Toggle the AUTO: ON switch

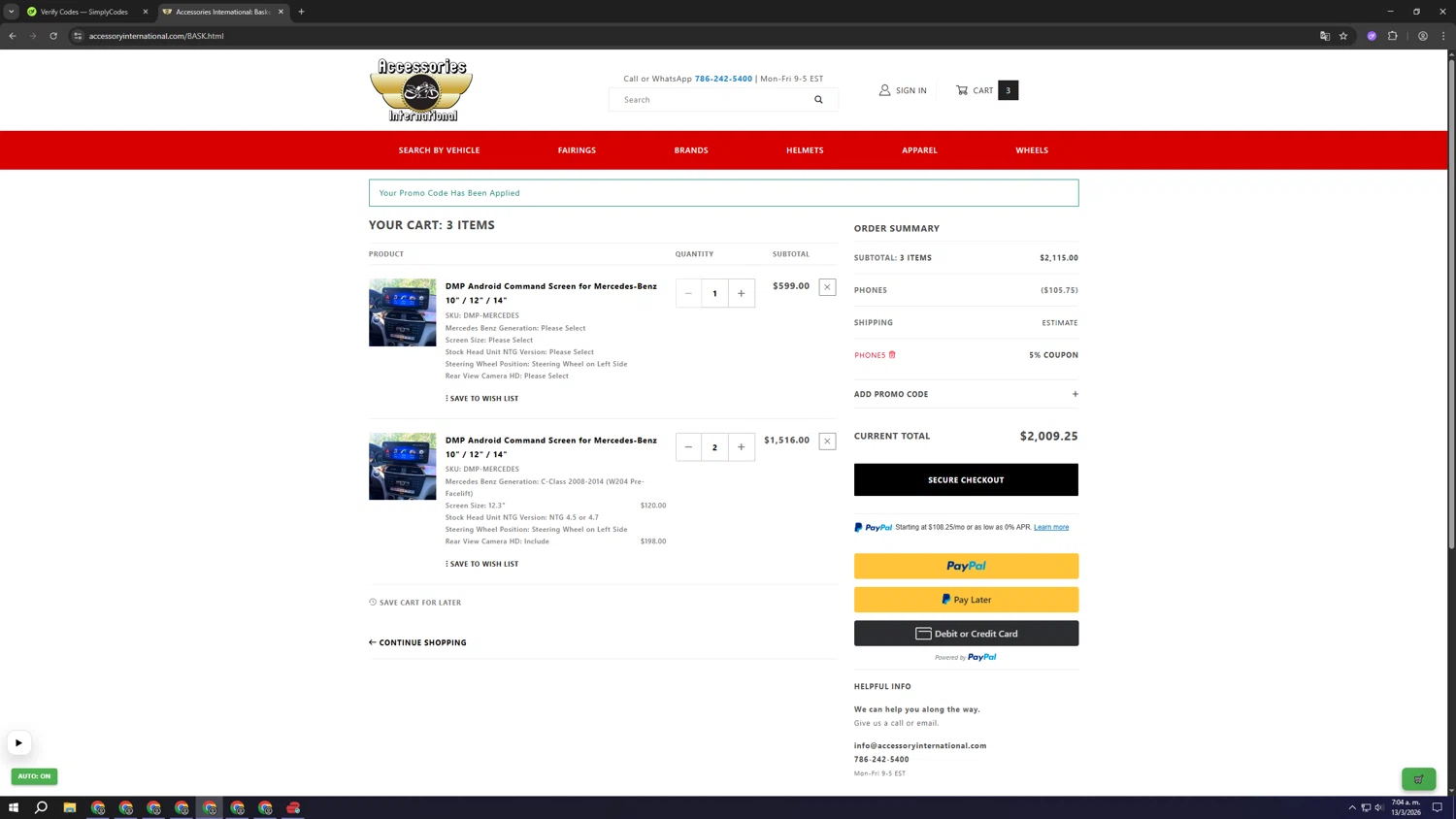click(34, 776)
